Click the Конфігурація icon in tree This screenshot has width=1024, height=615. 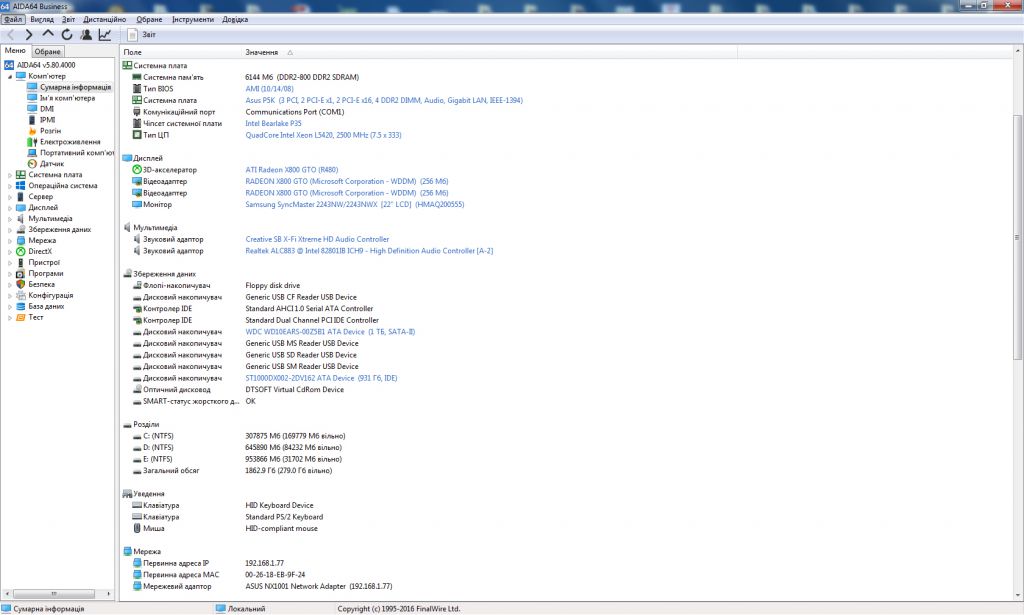click(x=20, y=296)
